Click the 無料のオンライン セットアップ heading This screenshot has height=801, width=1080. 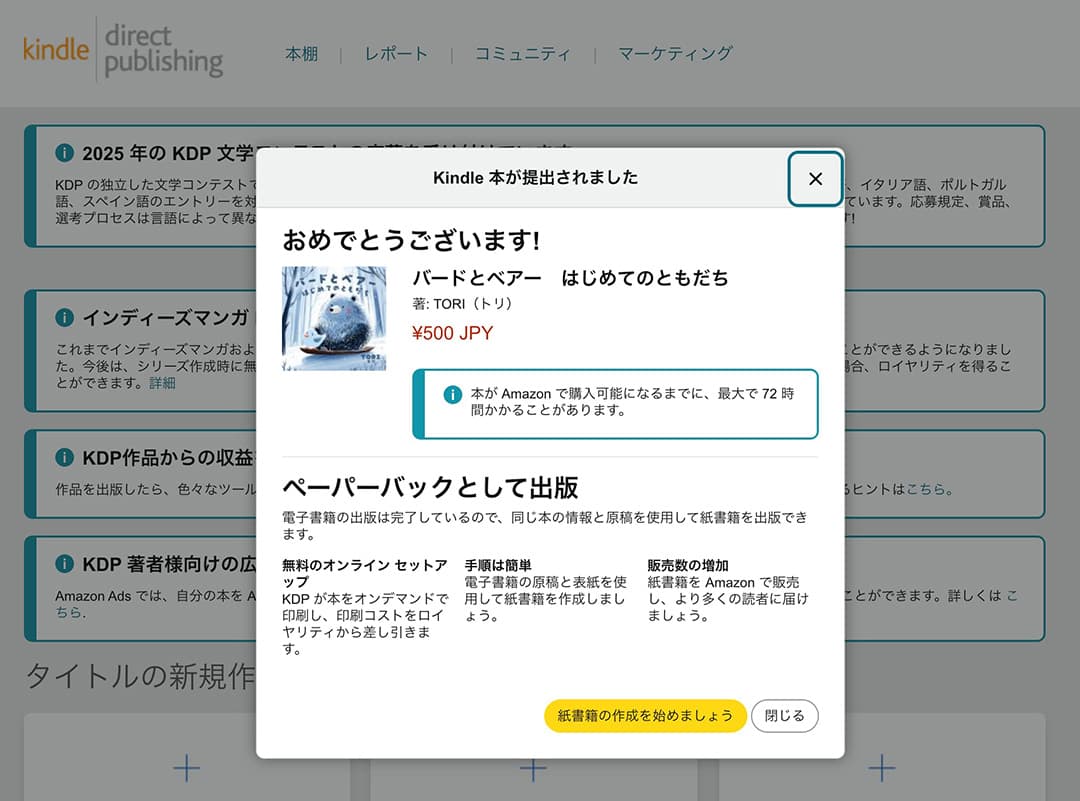(364, 573)
